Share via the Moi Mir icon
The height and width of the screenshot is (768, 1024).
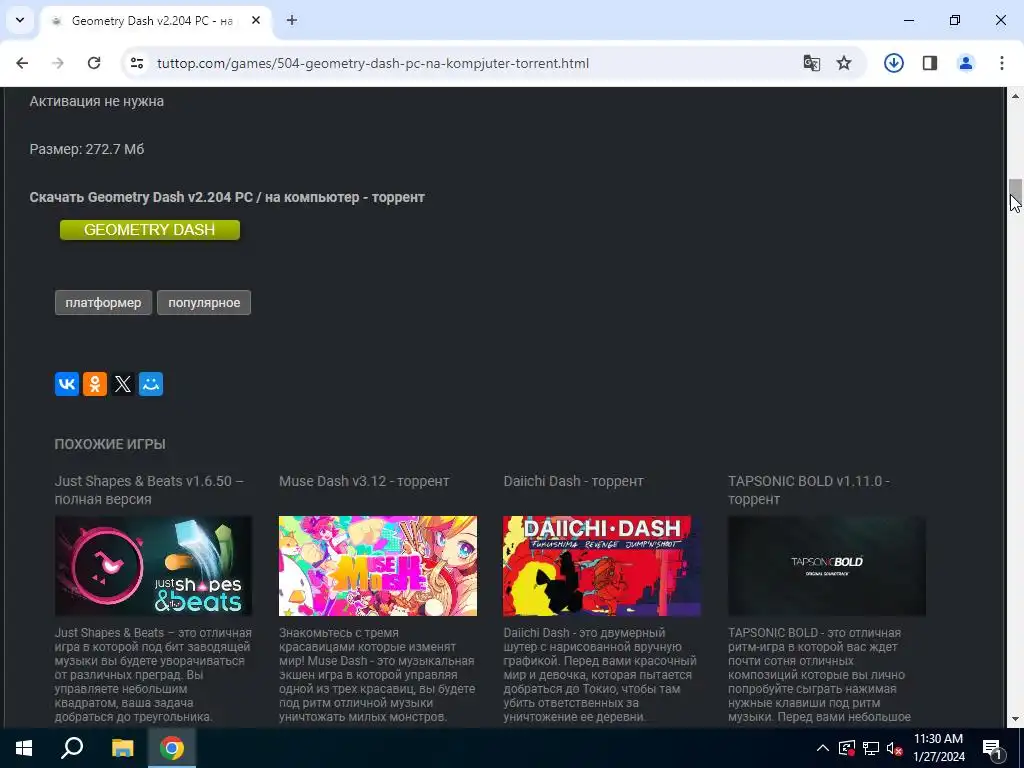click(x=151, y=384)
